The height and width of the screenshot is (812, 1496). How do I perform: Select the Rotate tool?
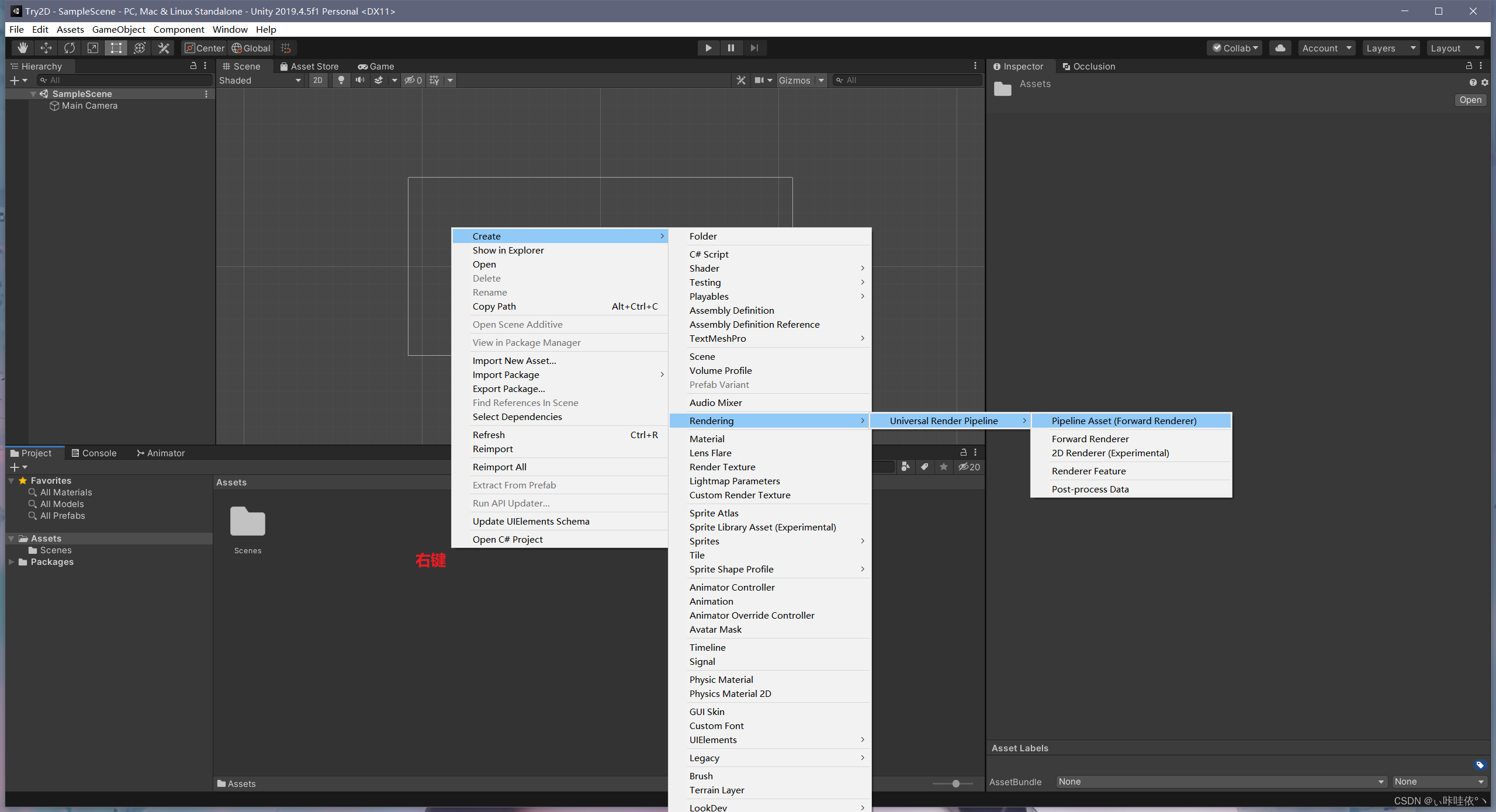[x=69, y=48]
